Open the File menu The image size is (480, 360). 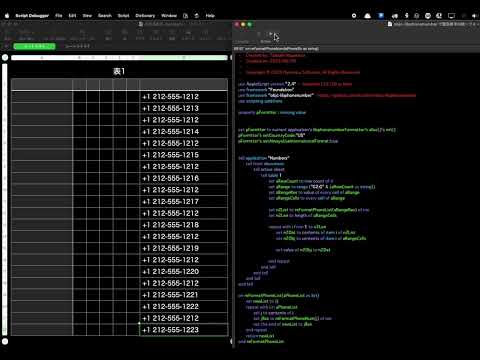[59, 16]
